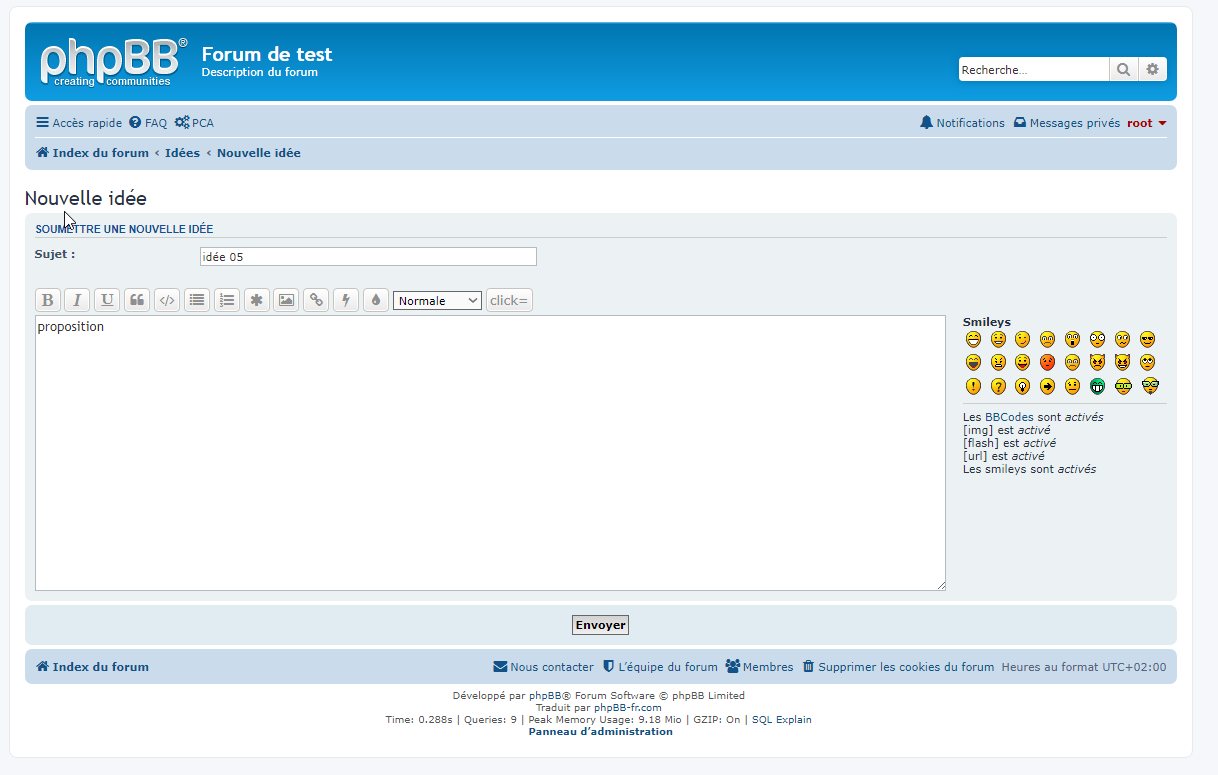
Task: Open the font colour picker droplet icon
Action: 376,300
